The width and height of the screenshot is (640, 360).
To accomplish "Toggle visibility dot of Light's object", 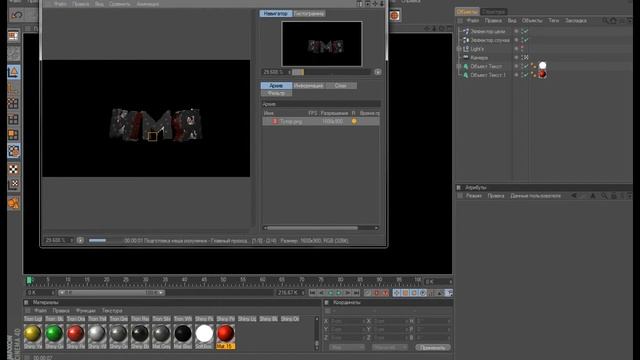I will (x=516, y=49).
